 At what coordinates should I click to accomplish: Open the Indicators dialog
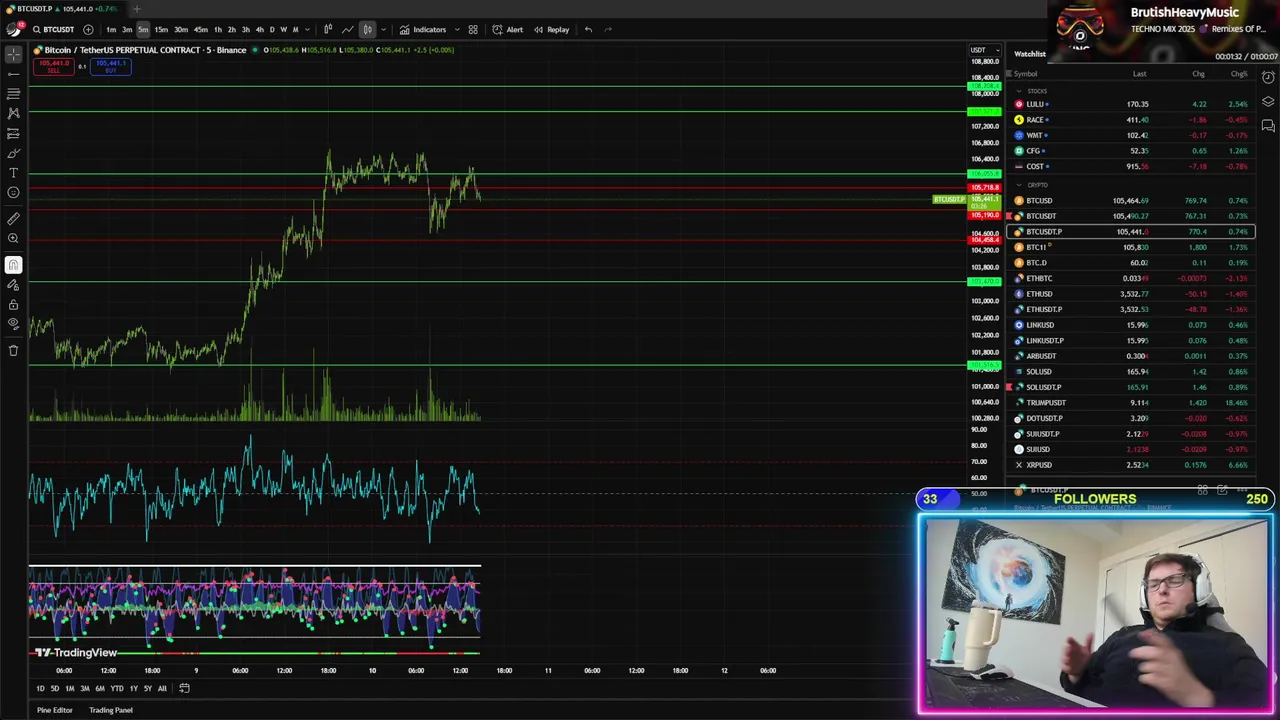click(x=424, y=29)
